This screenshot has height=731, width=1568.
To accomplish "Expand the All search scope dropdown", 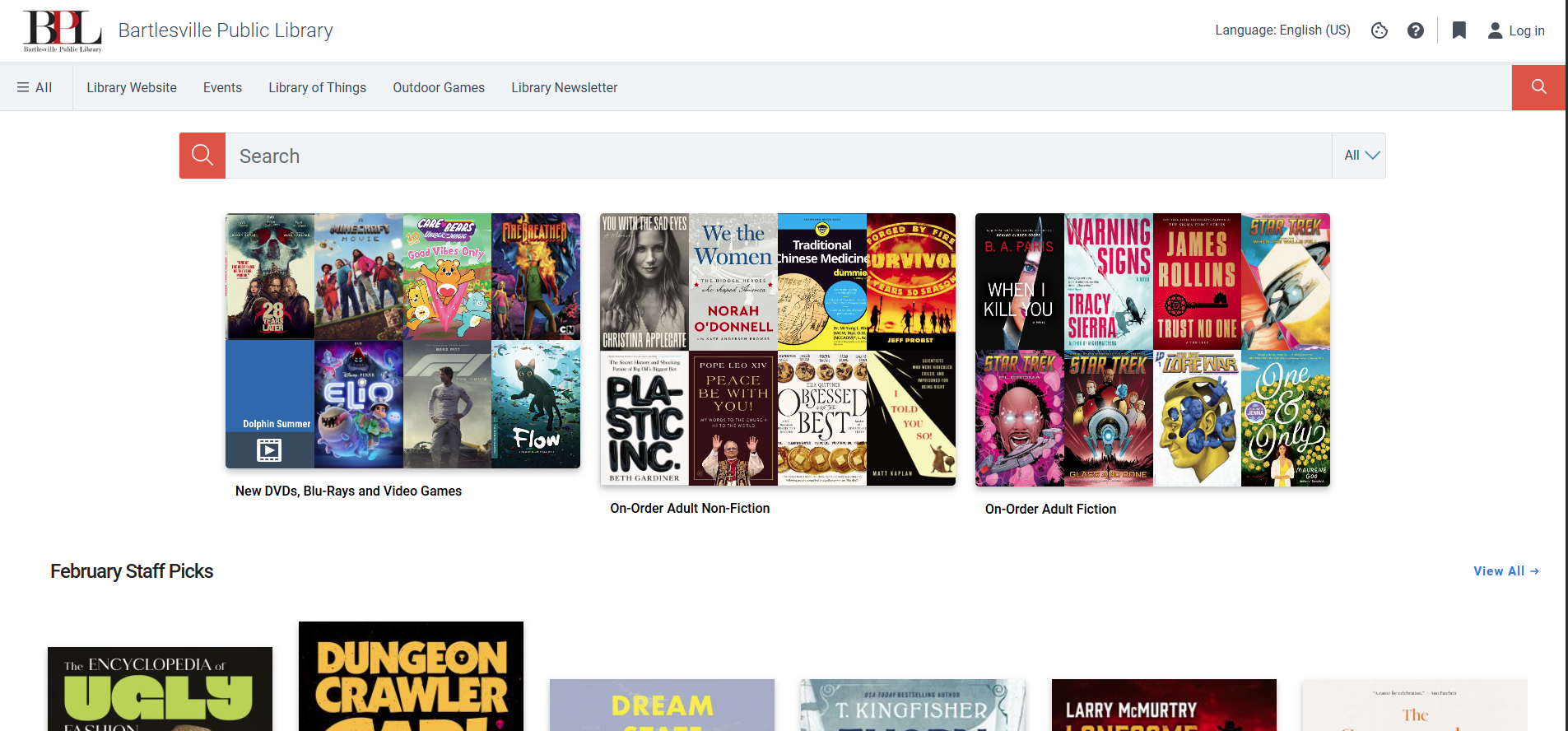I will pyautogui.click(x=1360, y=156).
